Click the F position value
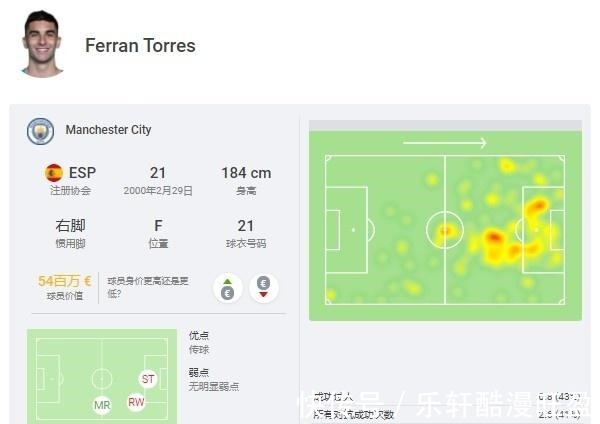 (158, 226)
